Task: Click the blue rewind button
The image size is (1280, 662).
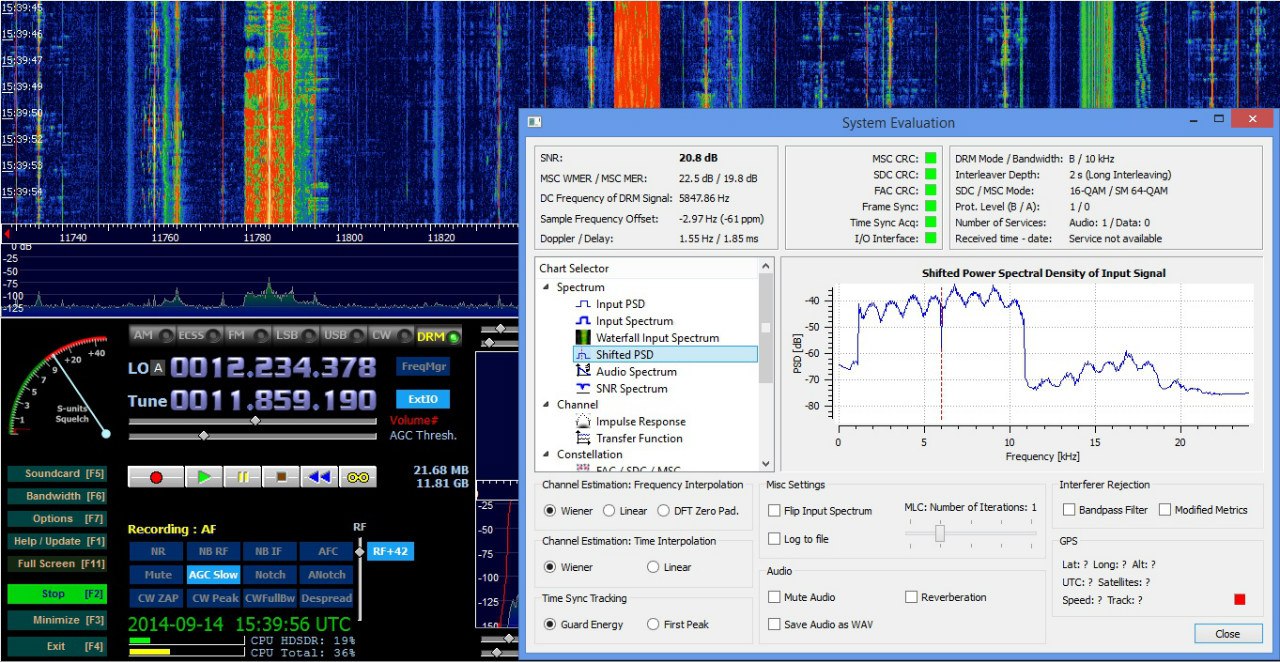Action: pyautogui.click(x=319, y=478)
